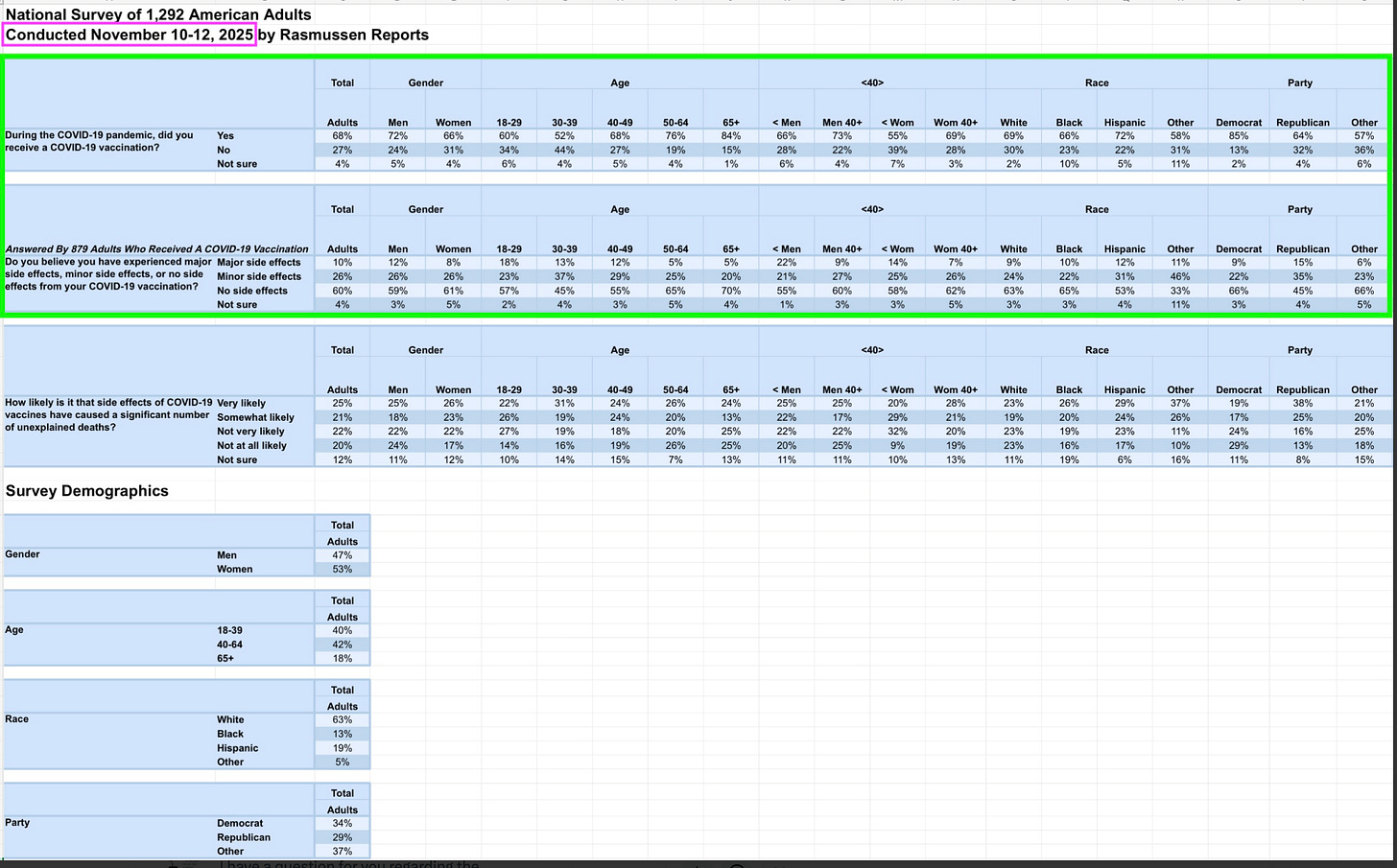This screenshot has width=1397, height=868.
Task: Select the "Somewhat likely" row label
Action: (x=255, y=418)
